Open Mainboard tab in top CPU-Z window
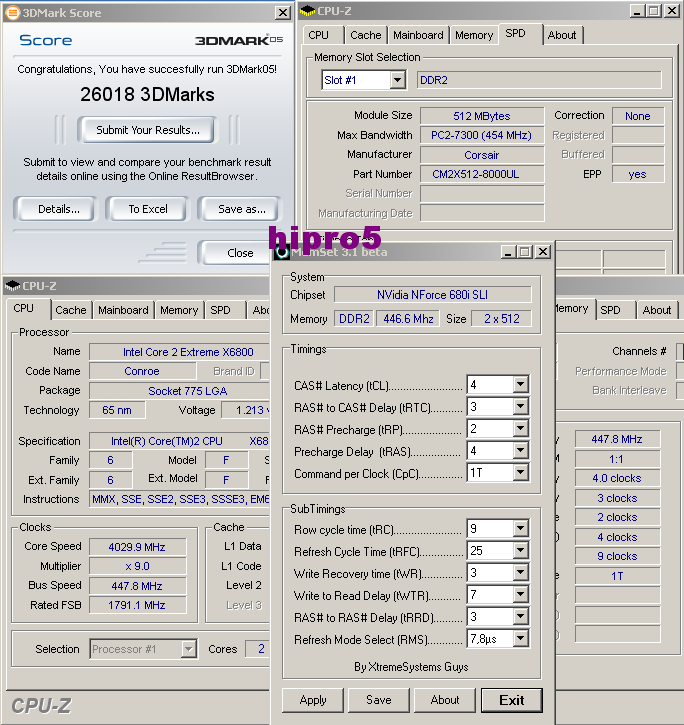Screen dimensions: 684x725 [418, 35]
